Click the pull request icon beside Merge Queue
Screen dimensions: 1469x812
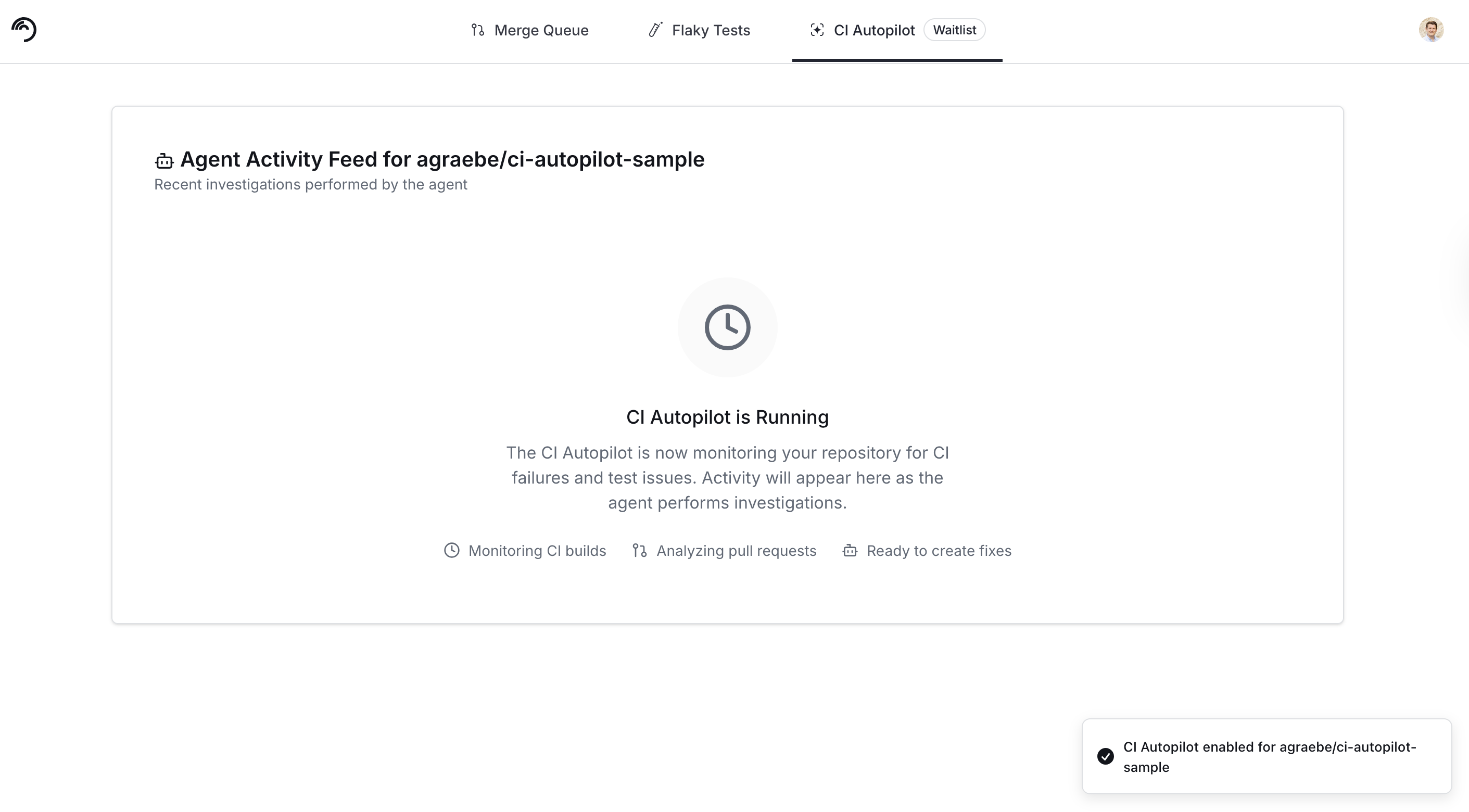coord(478,30)
